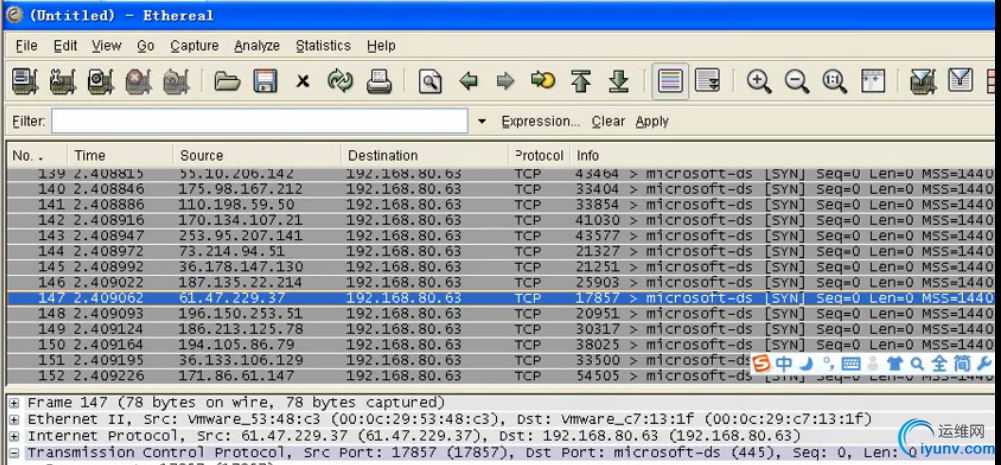Sort by the Destination column header
The height and width of the screenshot is (465, 1001).
[425, 156]
